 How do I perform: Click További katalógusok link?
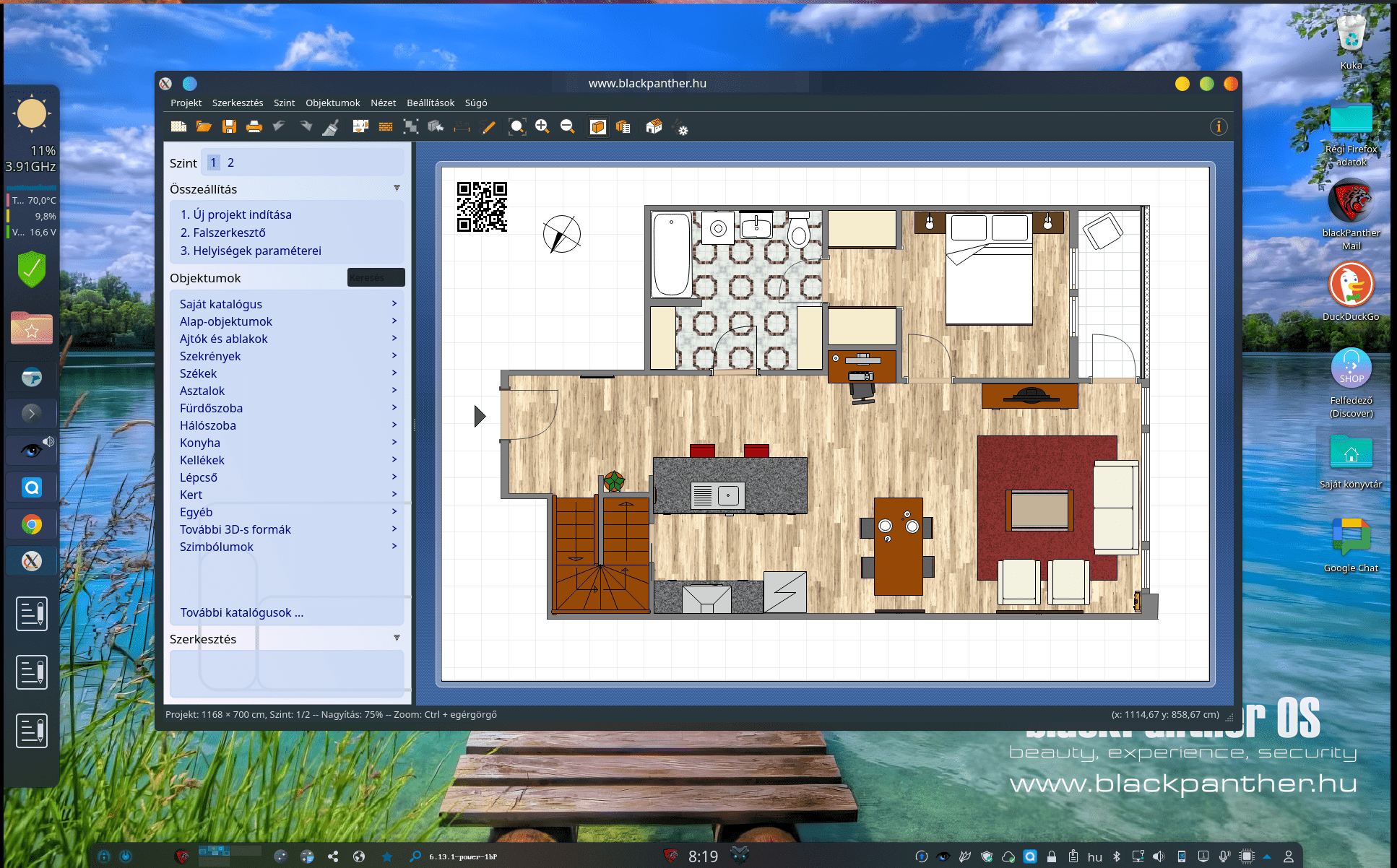click(241, 612)
